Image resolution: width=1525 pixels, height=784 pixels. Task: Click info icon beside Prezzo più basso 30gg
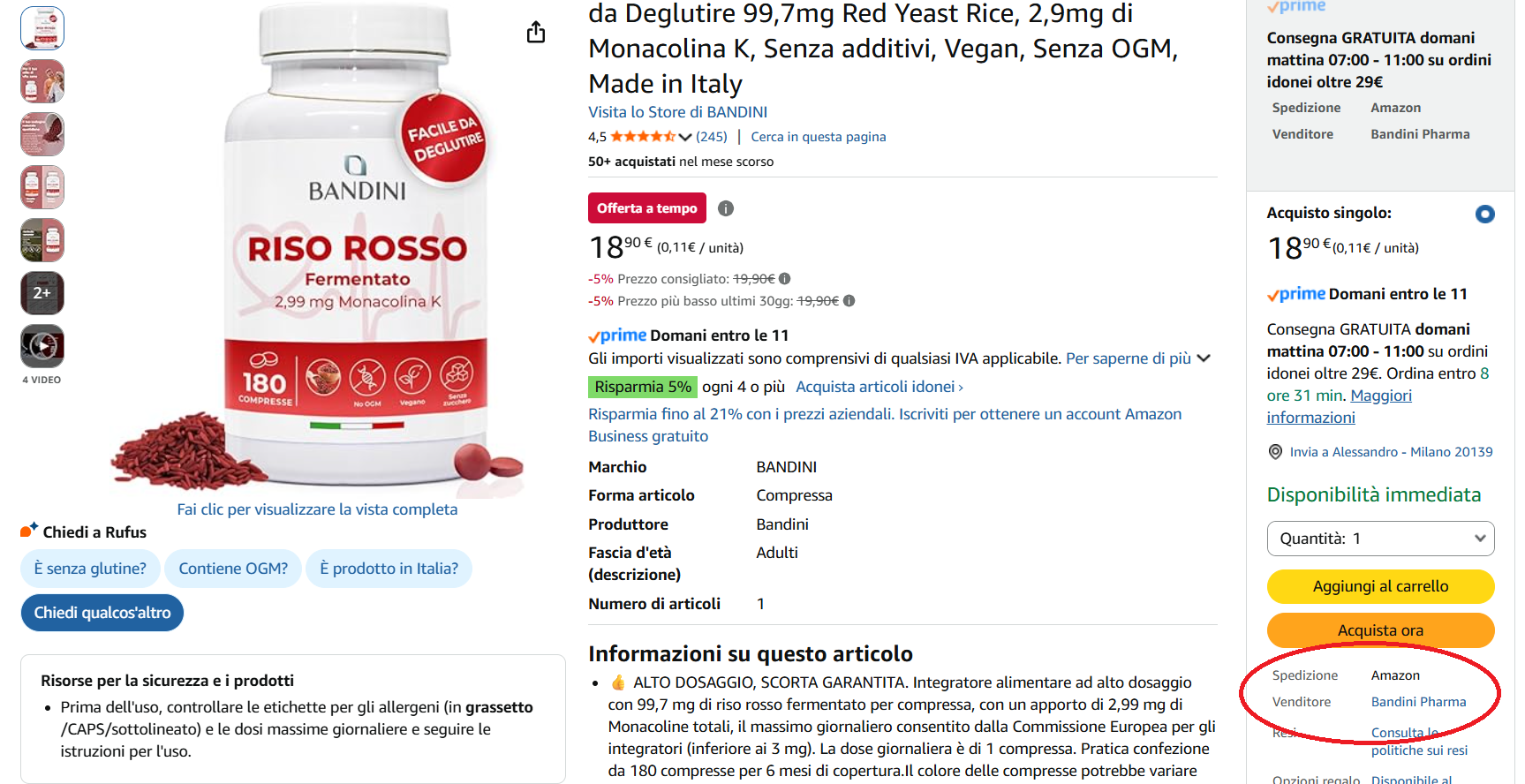(x=849, y=300)
